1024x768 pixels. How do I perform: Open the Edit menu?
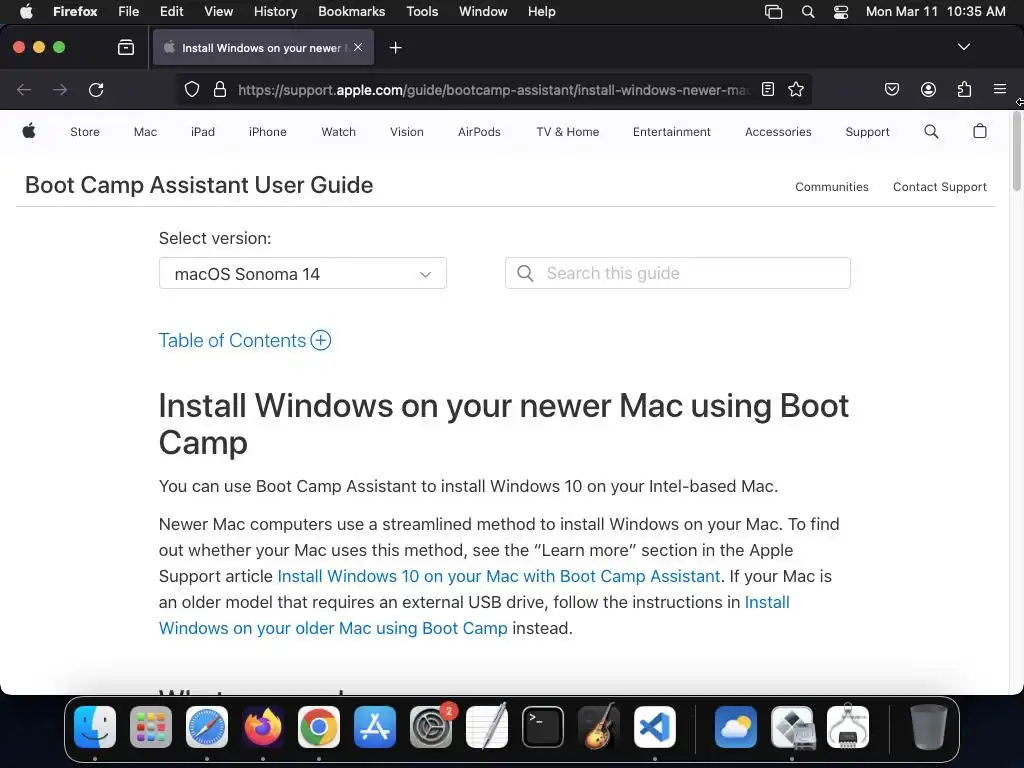pos(171,11)
